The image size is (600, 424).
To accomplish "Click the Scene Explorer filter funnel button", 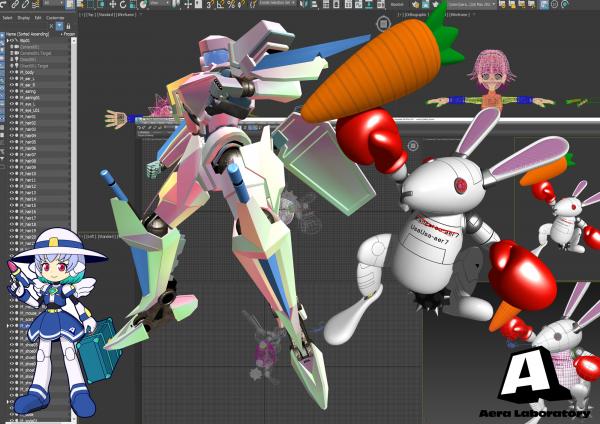I will 59,26.
